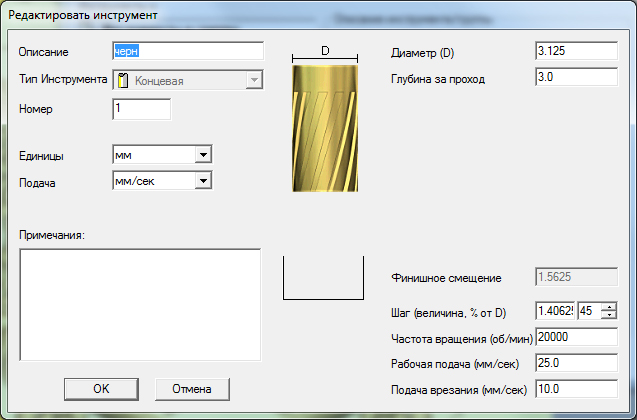637x420 pixels.
Task: Click the tool type icon next to Концевая
Action: 122,81
